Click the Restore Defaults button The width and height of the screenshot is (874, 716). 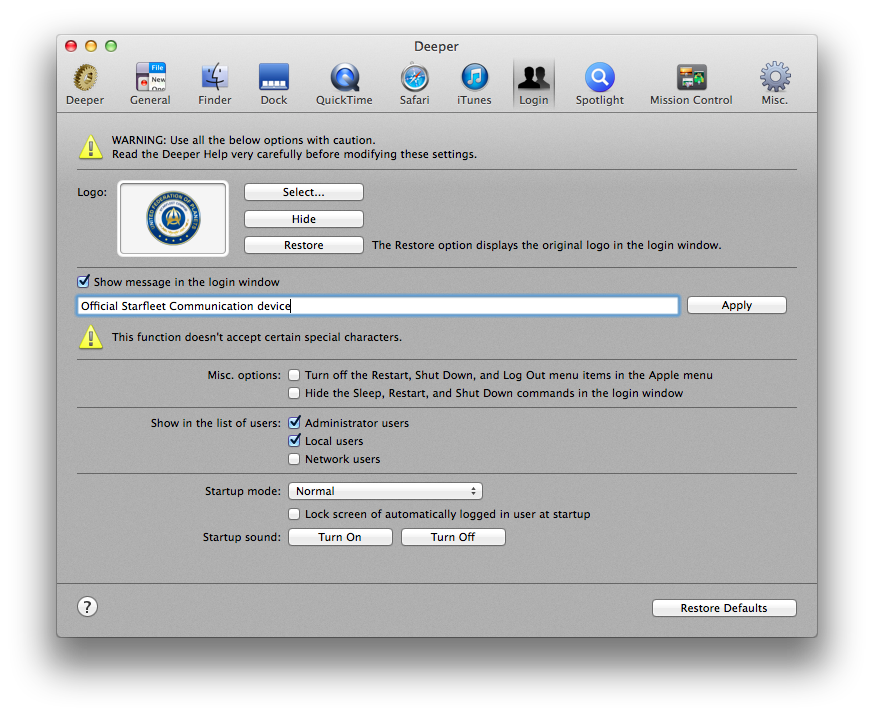(724, 608)
